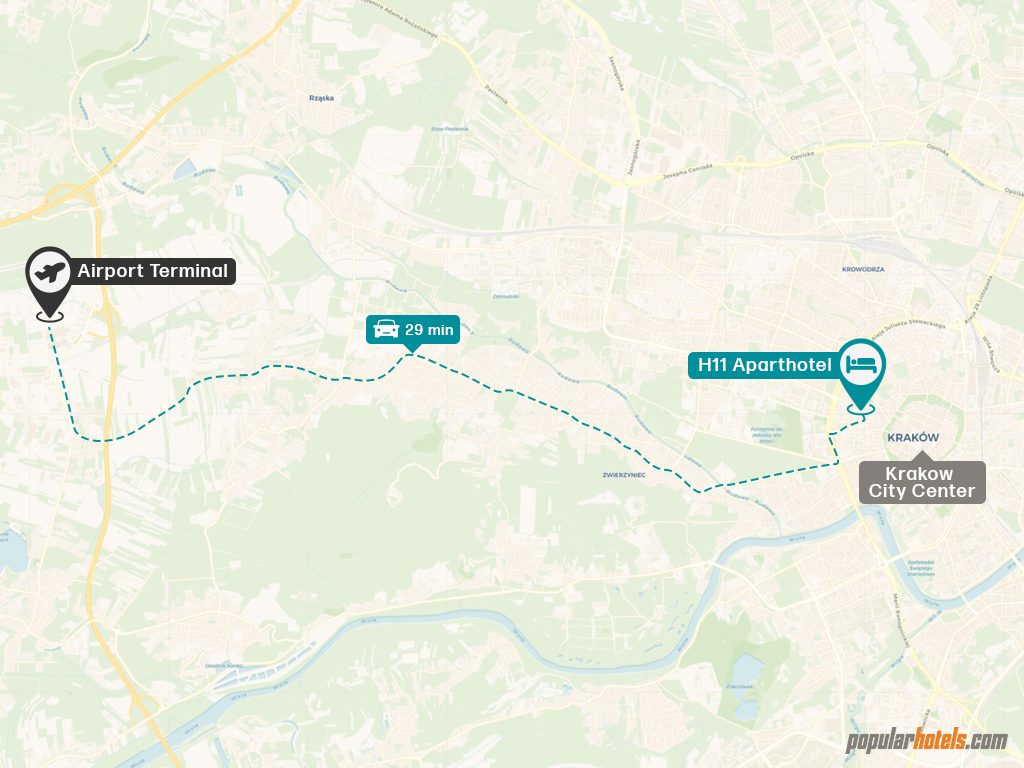This screenshot has width=1024, height=768.
Task: Open the popularhotels.com watermark link
Action: coord(926,741)
